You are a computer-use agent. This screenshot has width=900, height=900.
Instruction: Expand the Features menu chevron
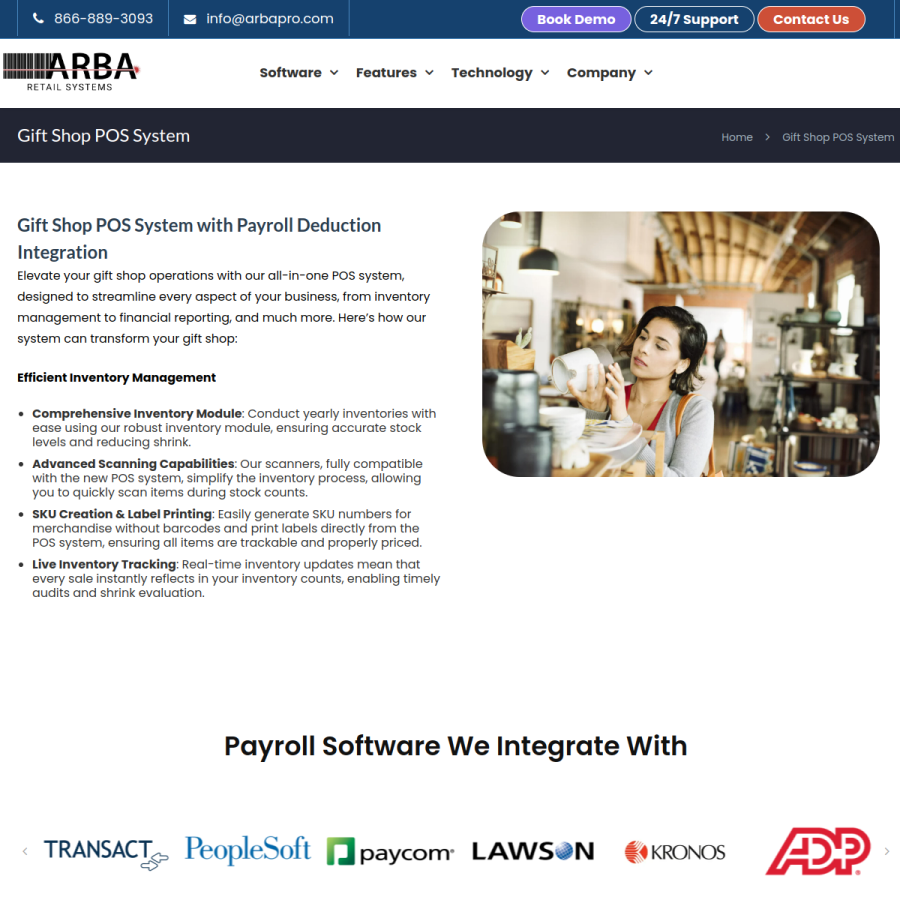pos(429,73)
